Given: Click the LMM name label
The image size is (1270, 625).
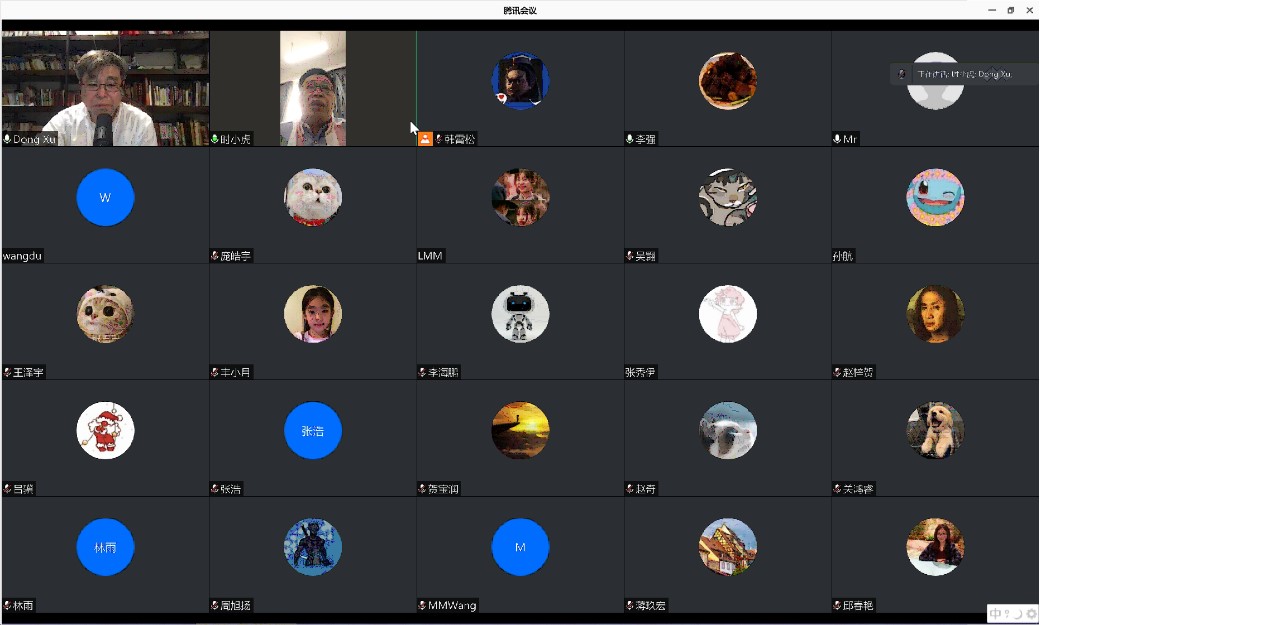Looking at the screenshot, I should [x=430, y=256].
